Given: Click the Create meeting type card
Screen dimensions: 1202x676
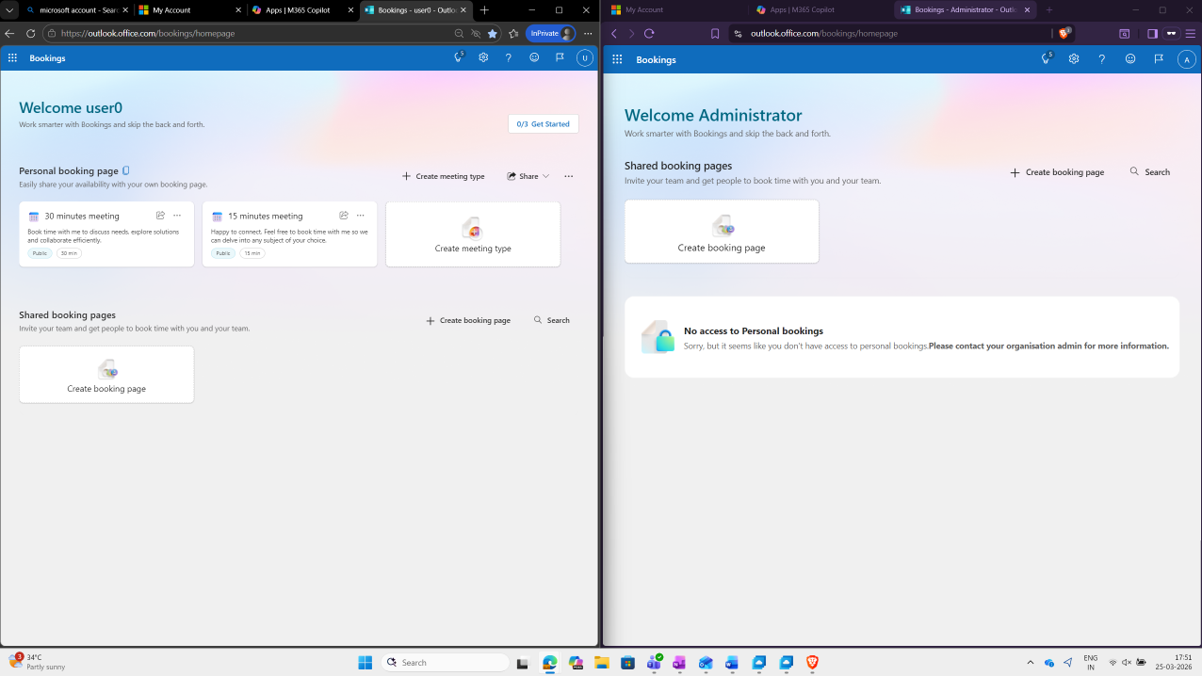Looking at the screenshot, I should 473,234.
